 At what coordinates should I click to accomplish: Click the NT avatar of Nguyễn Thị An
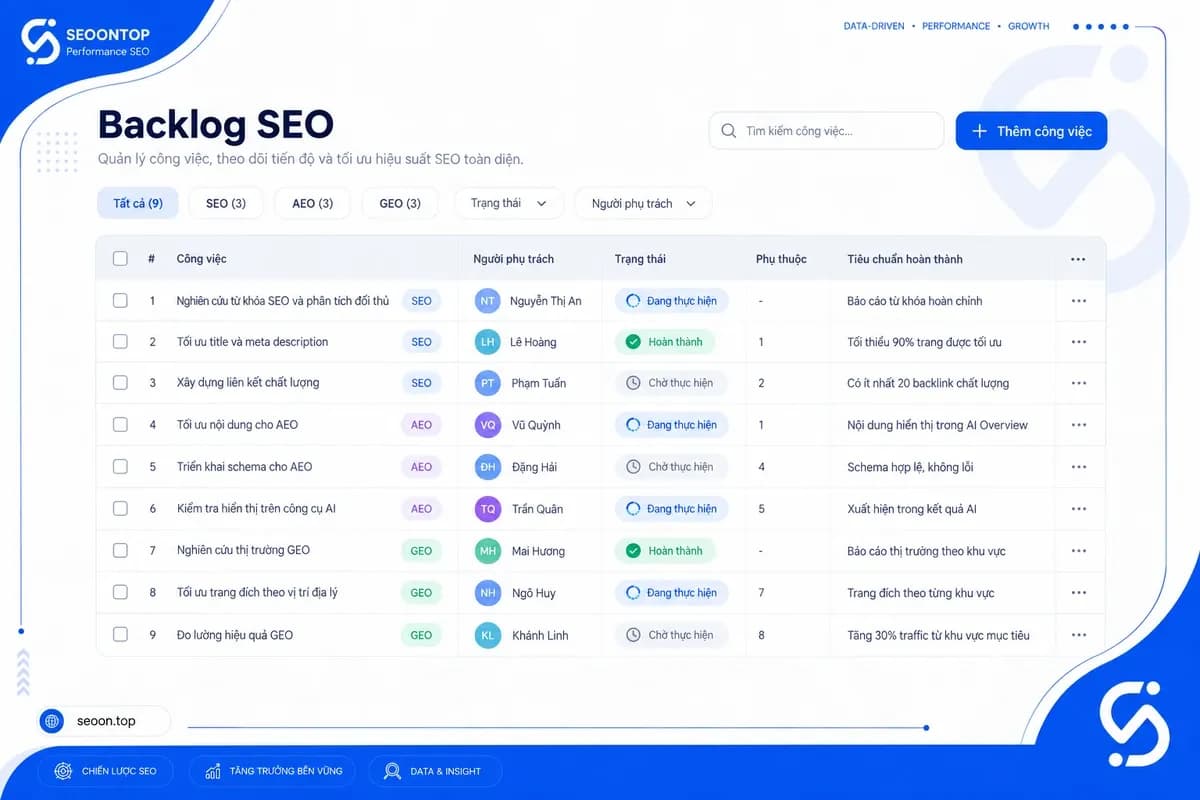tap(487, 300)
